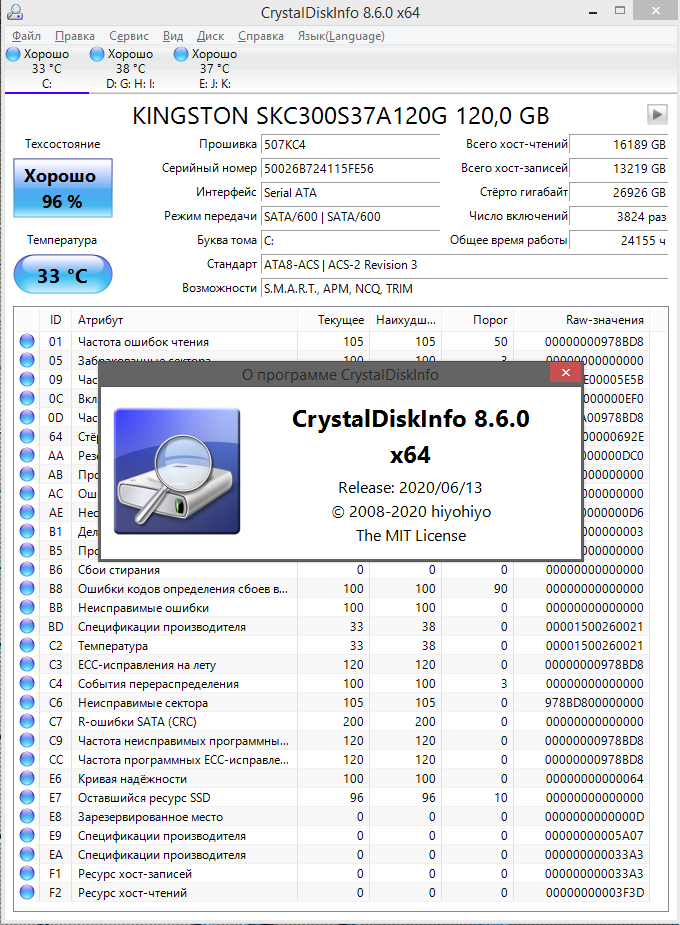Open the Правка menu
This screenshot has height=925, width=680.
(x=74, y=36)
